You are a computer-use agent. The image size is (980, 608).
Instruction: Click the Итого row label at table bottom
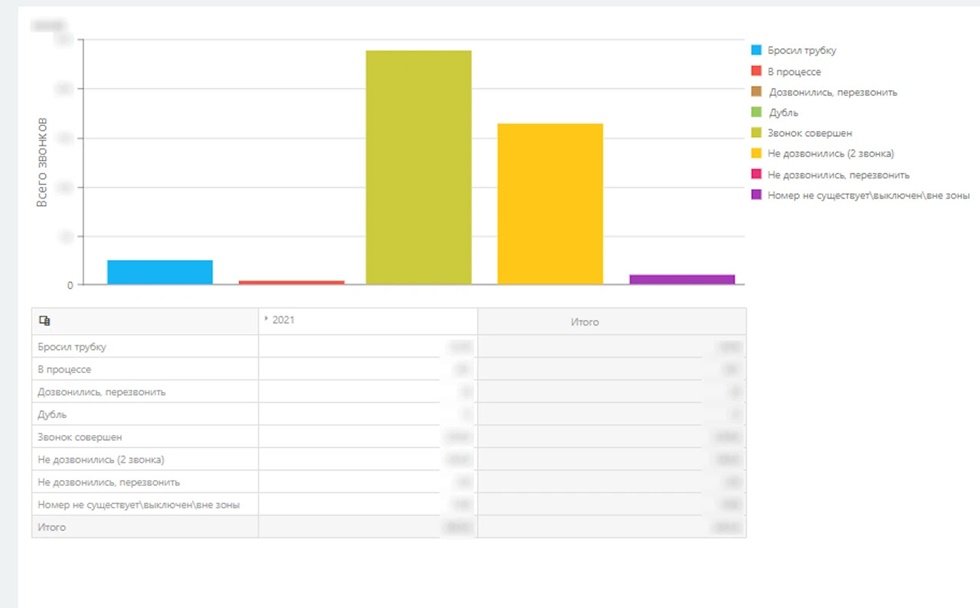tap(51, 527)
